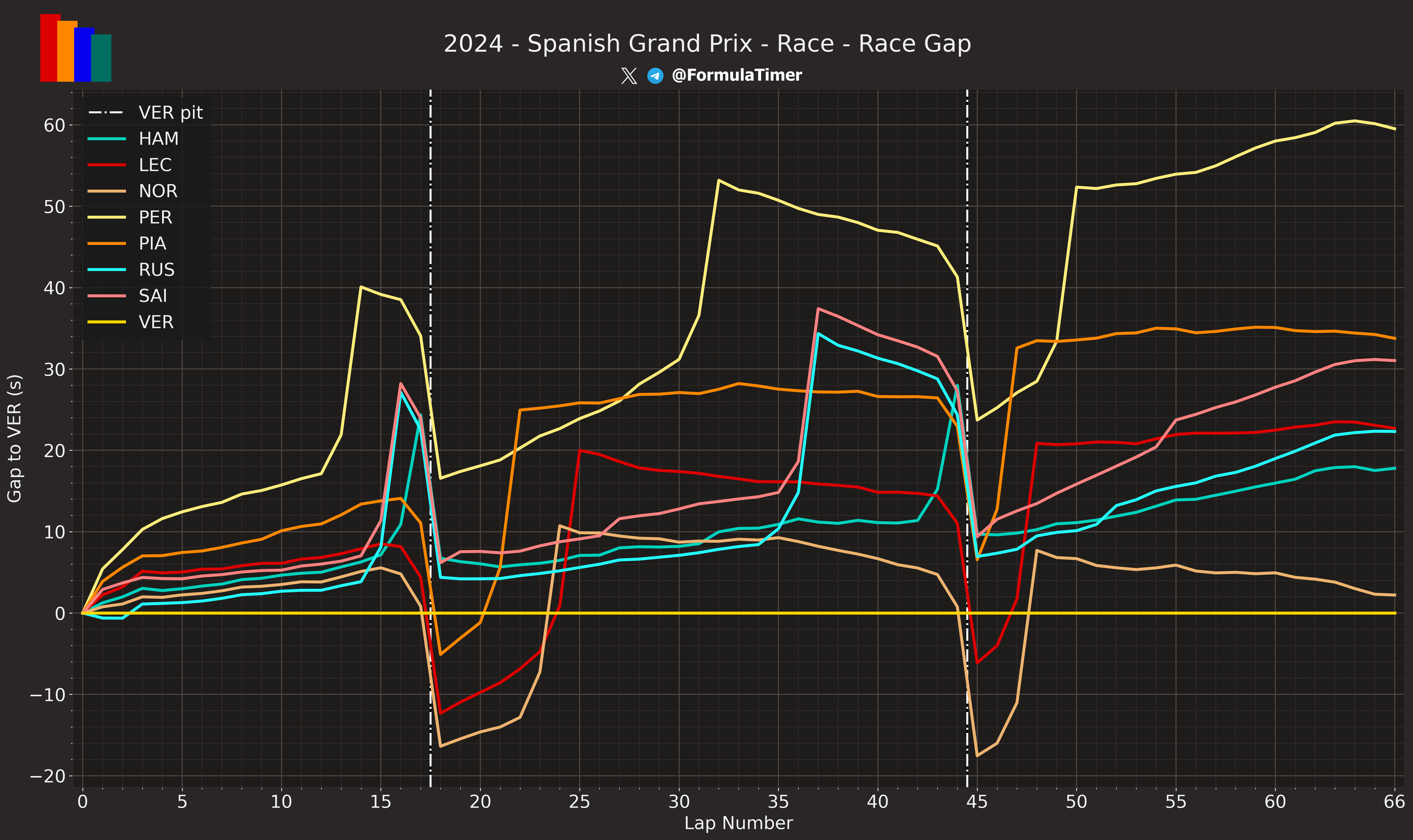Click the '50' tick on the lap axis

pyautogui.click(x=1076, y=802)
